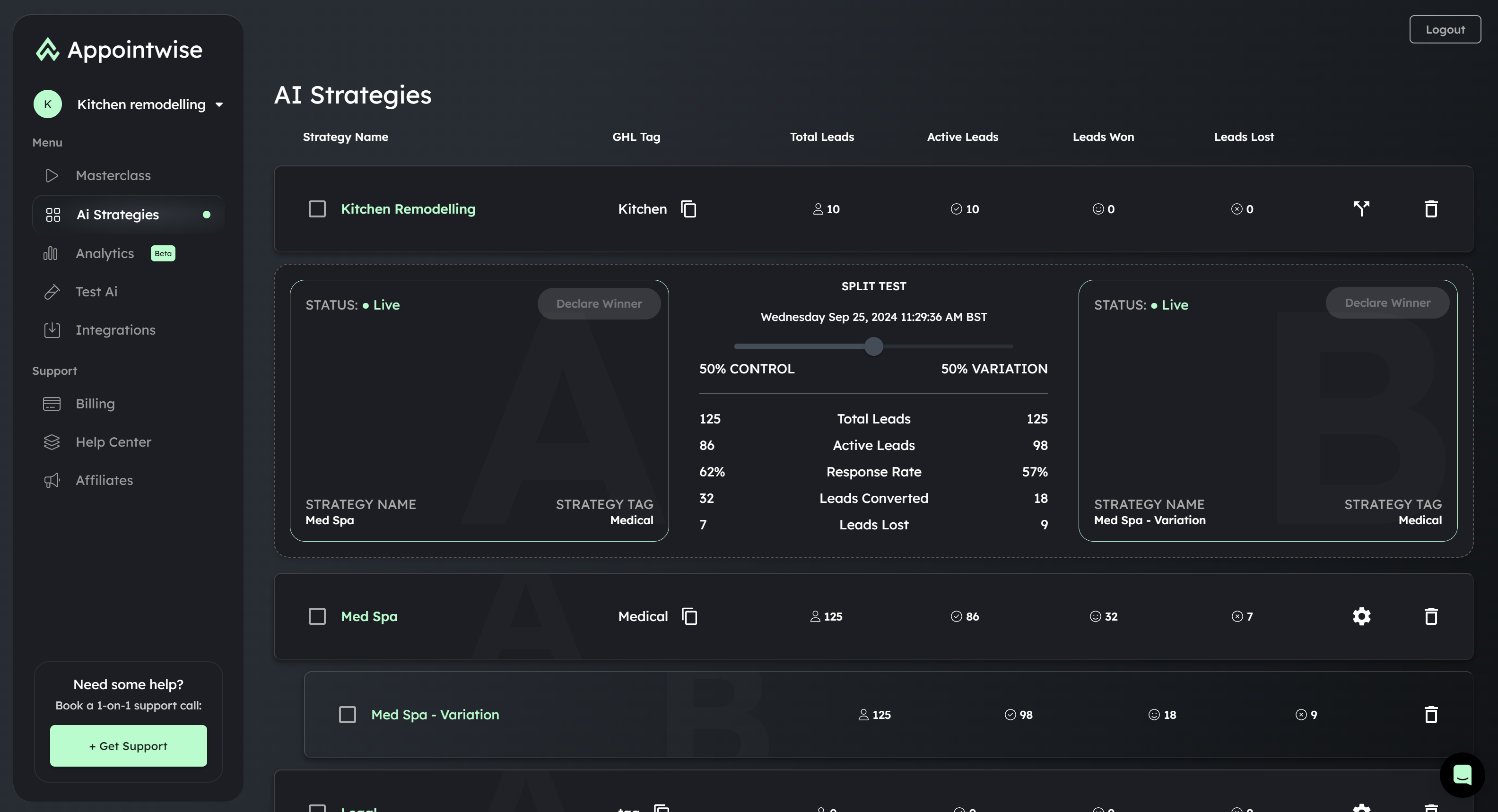This screenshot has height=812, width=1498.
Task: Click the '50% CONTROL' label
Action: tap(747, 369)
